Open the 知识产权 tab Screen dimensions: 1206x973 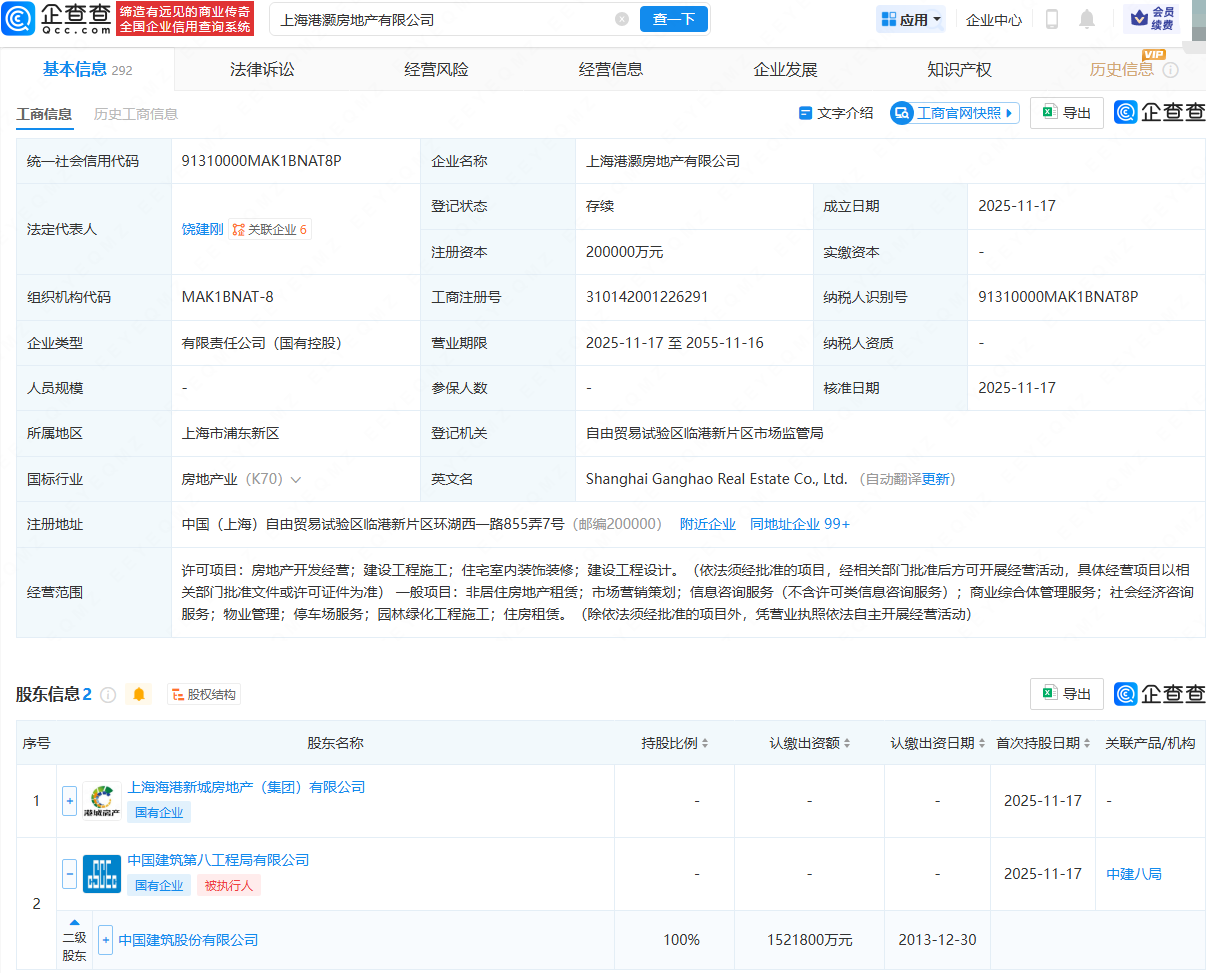pos(961,68)
